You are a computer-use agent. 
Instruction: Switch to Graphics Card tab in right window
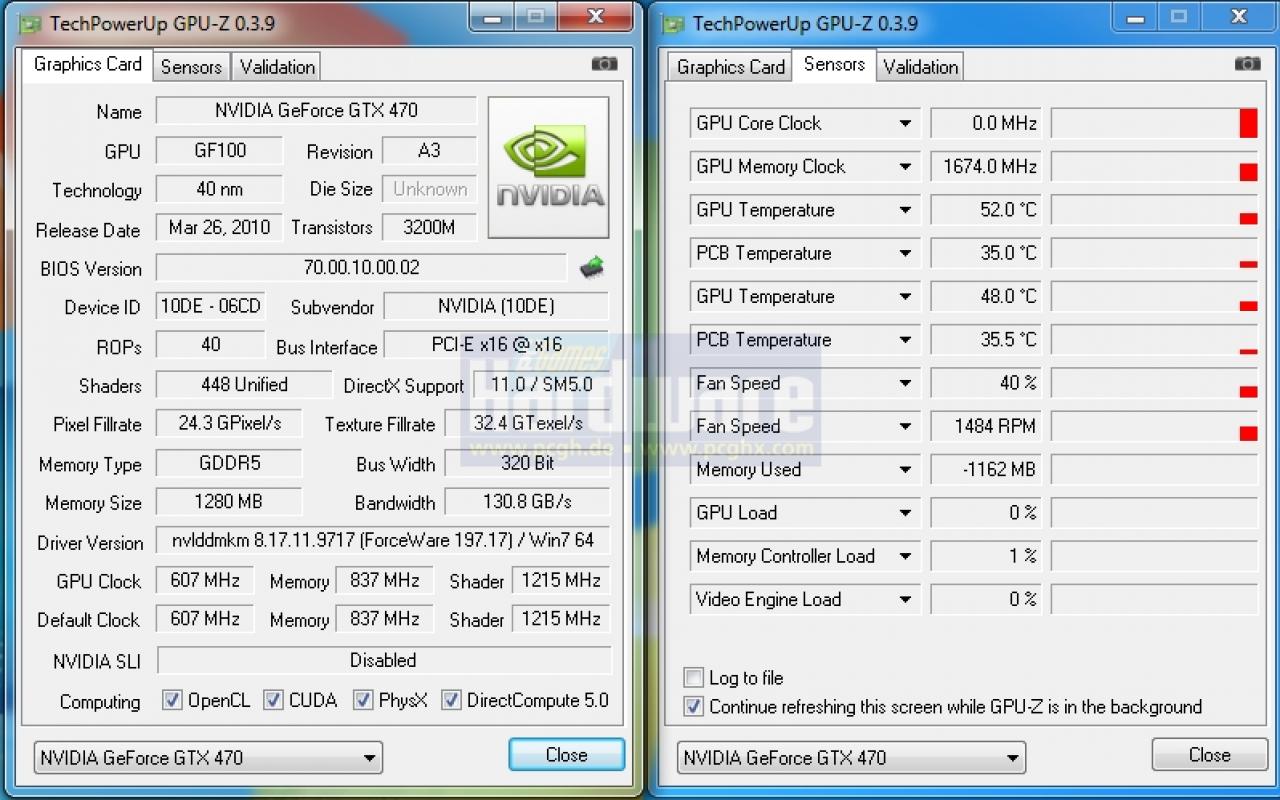(731, 67)
